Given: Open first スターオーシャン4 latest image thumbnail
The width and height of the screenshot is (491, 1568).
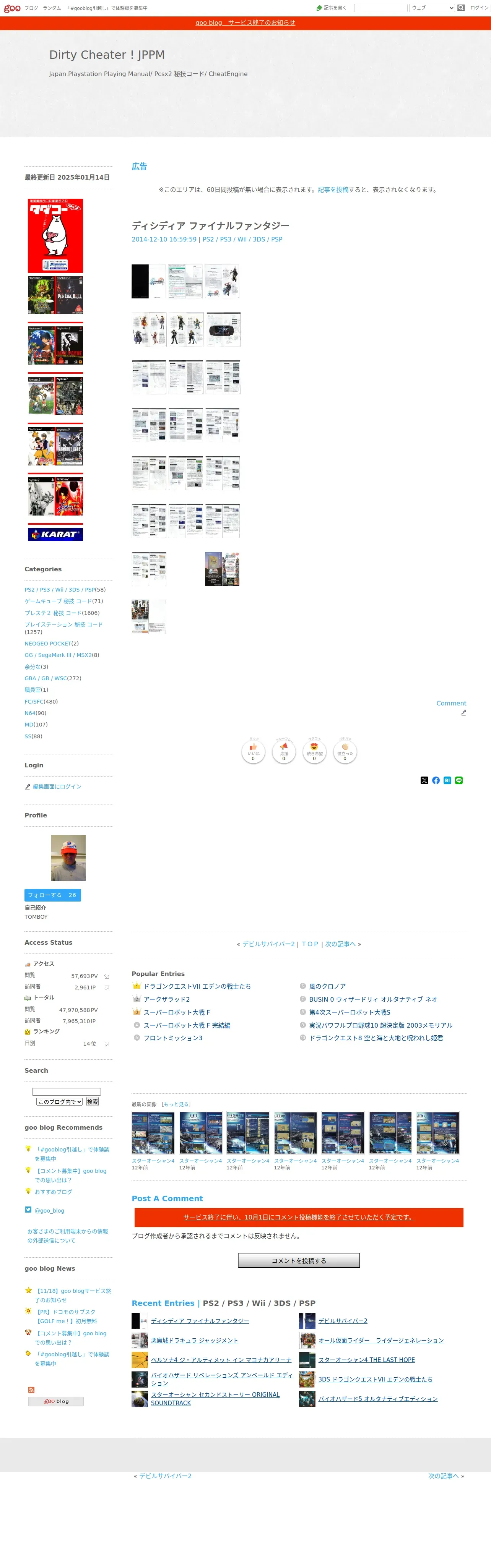Looking at the screenshot, I should [x=153, y=1132].
